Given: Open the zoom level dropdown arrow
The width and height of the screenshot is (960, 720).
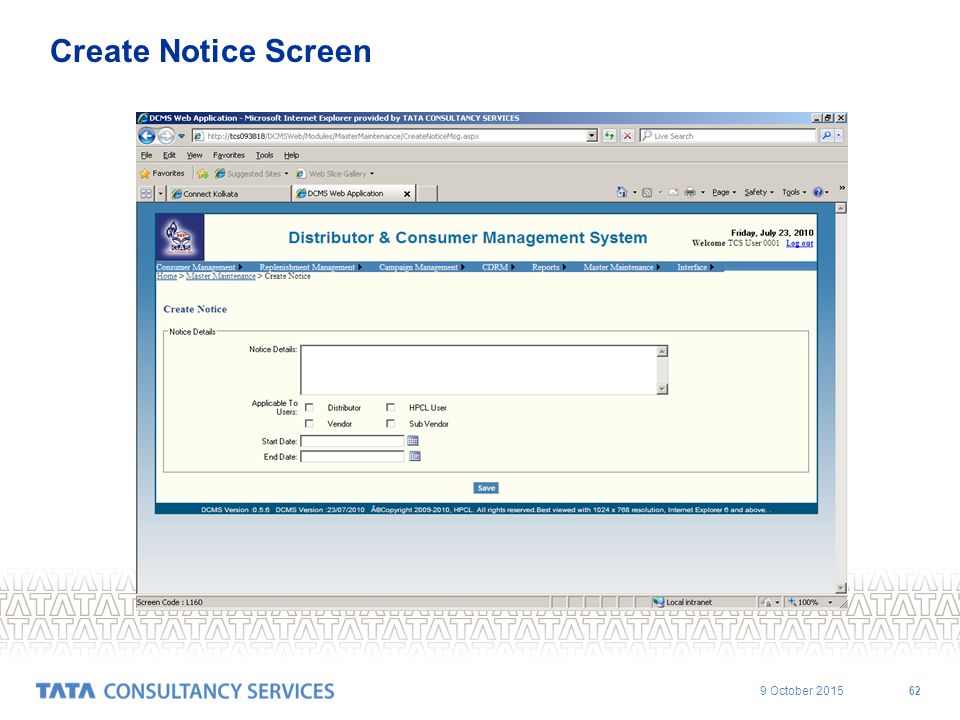Looking at the screenshot, I should (x=830, y=602).
